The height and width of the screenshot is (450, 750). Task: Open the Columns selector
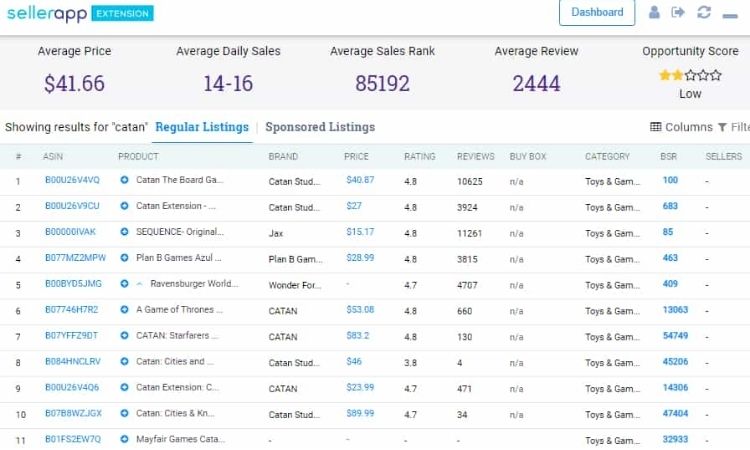click(x=681, y=127)
